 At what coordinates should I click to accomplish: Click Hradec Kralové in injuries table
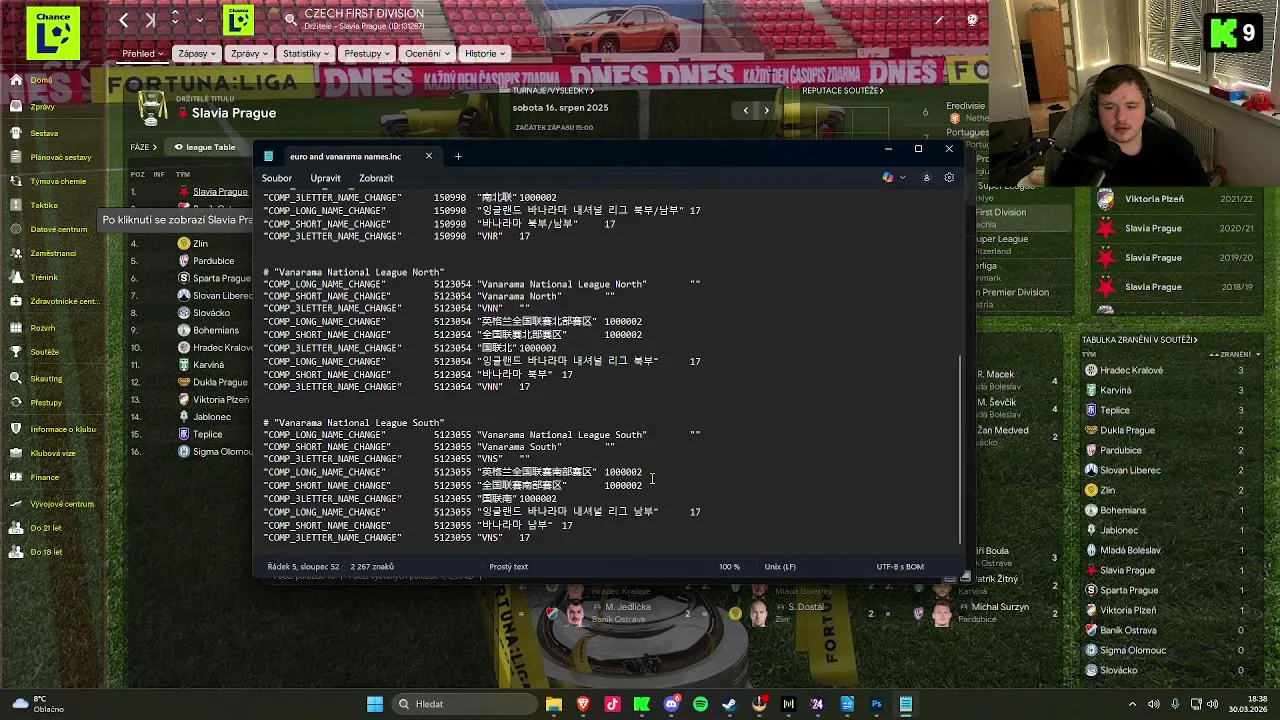(x=1131, y=370)
